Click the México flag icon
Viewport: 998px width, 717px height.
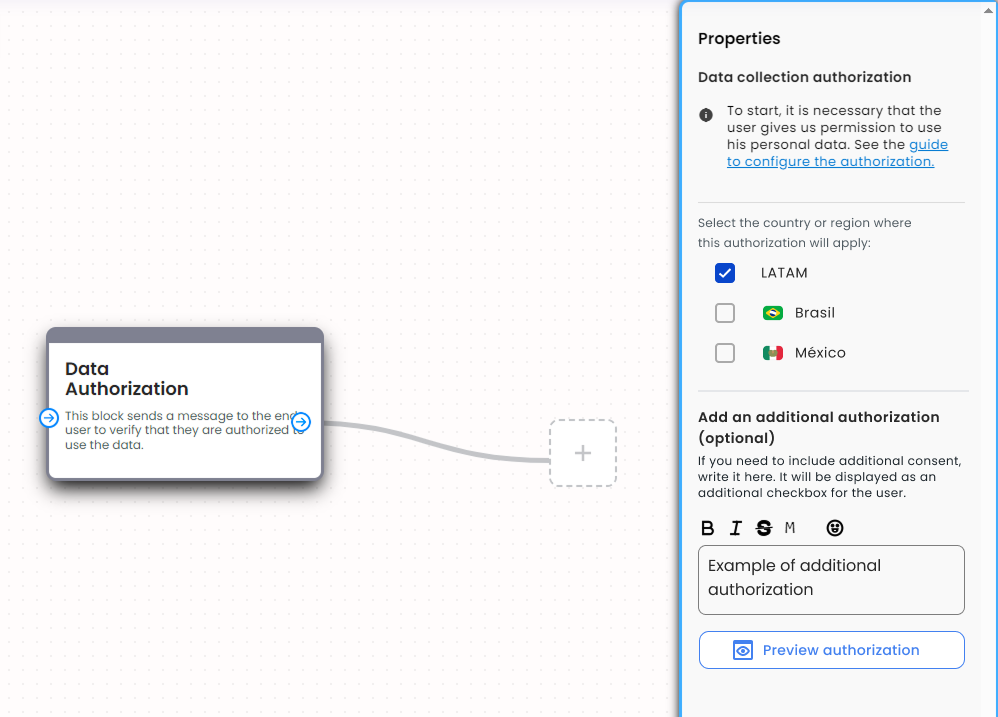pos(772,352)
